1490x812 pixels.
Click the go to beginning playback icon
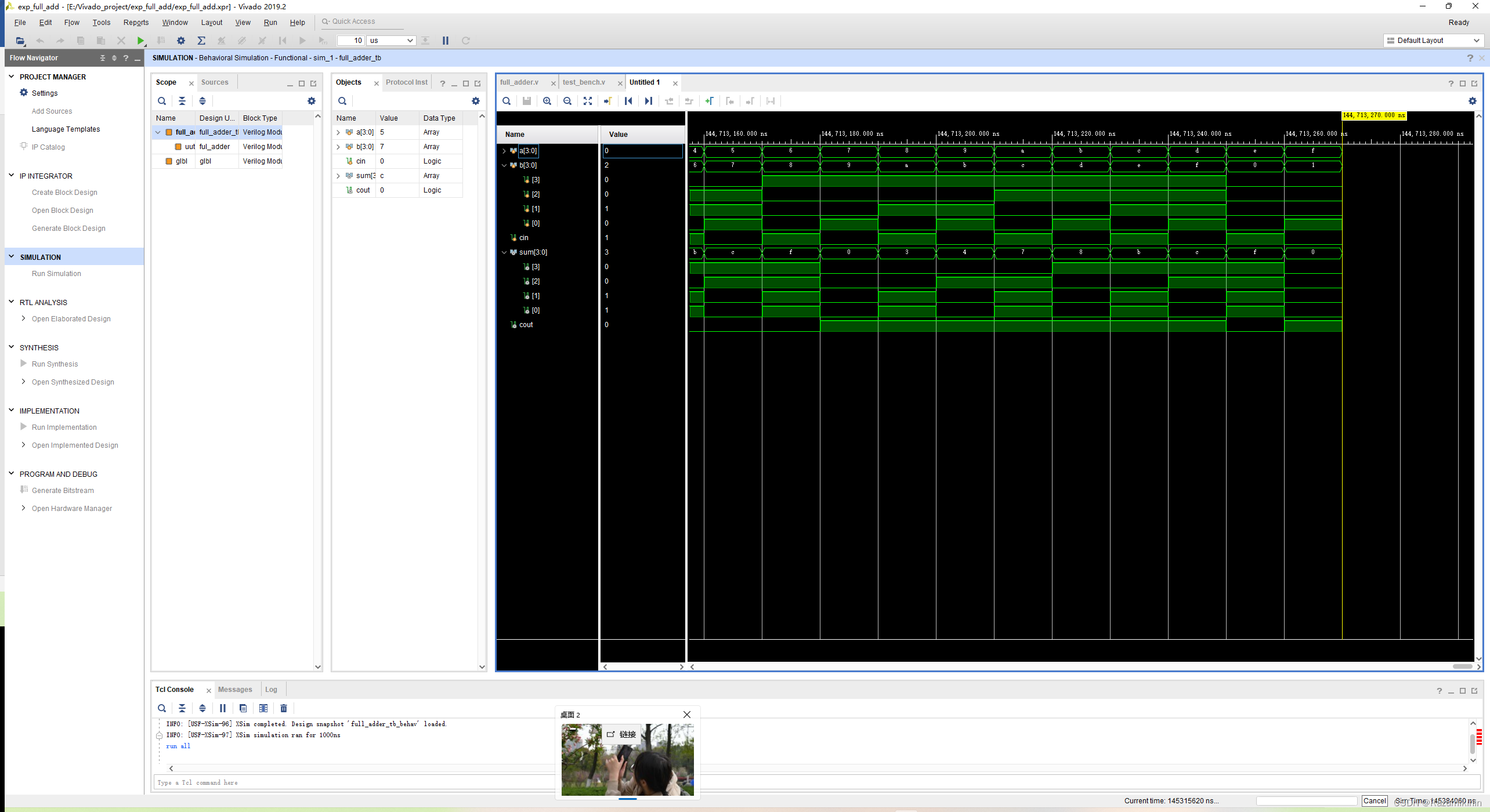point(628,100)
